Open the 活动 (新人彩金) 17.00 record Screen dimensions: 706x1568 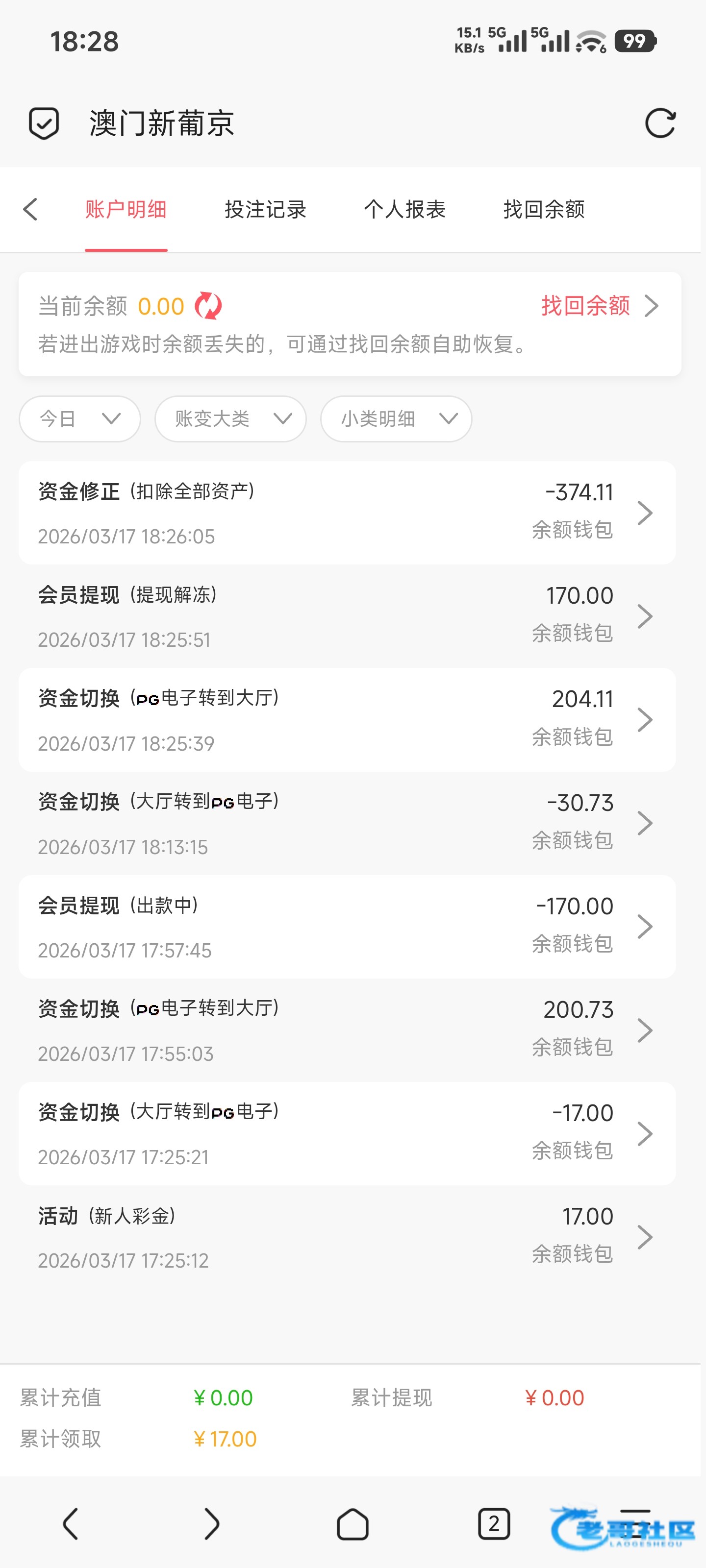coord(347,1237)
